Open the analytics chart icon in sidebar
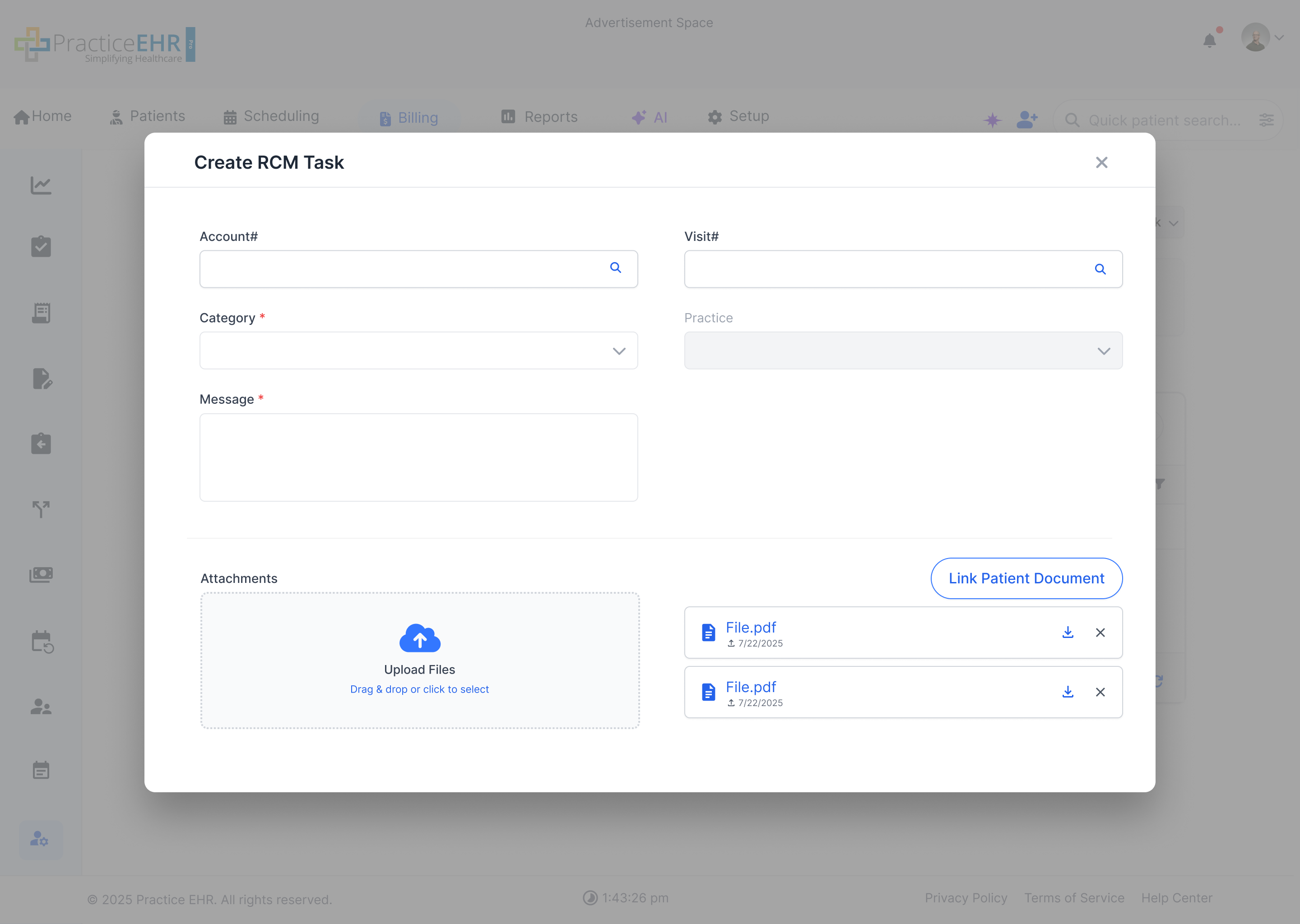This screenshot has height=924, width=1300. click(x=41, y=185)
